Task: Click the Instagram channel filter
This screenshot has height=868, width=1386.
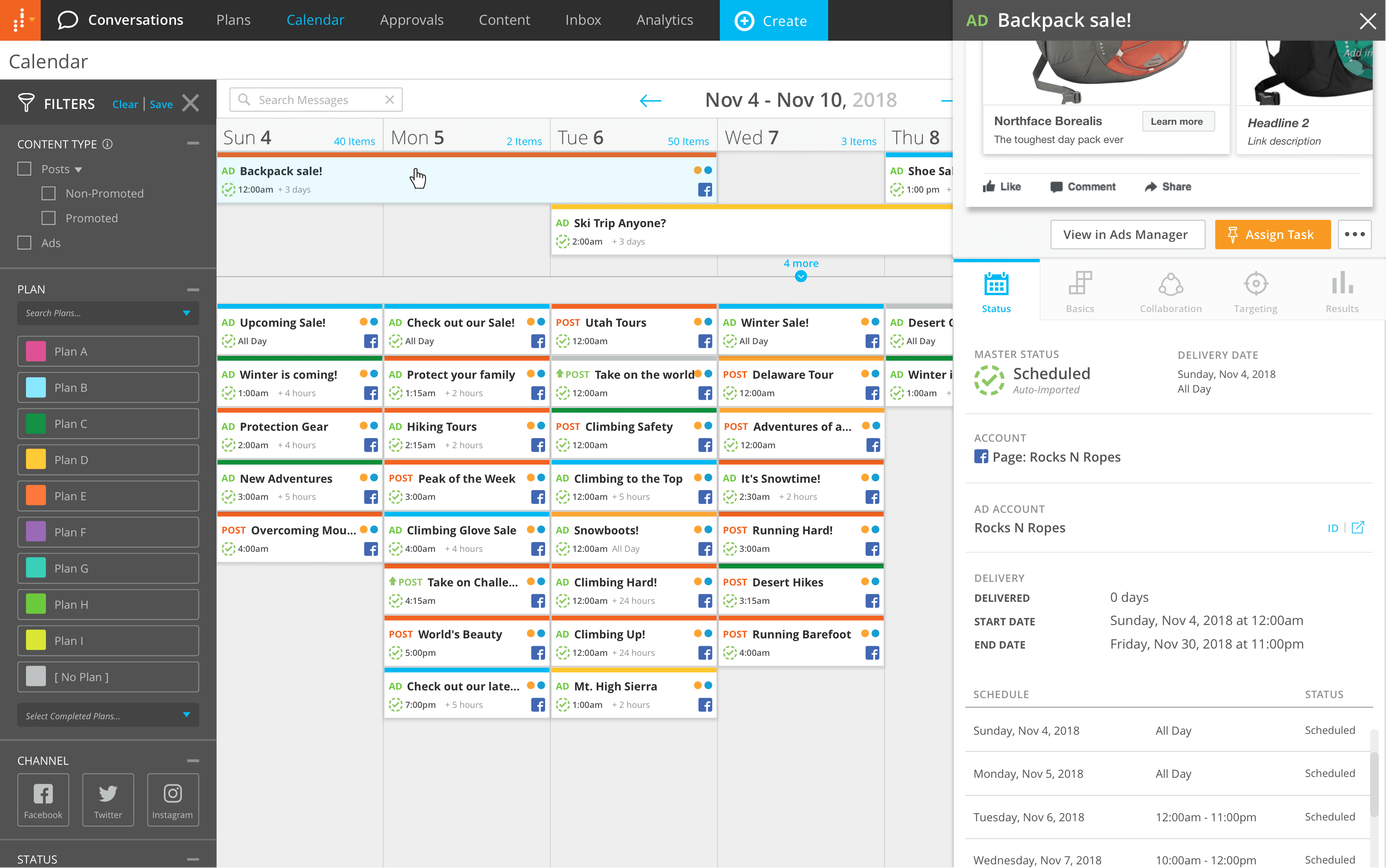Action: (x=173, y=800)
